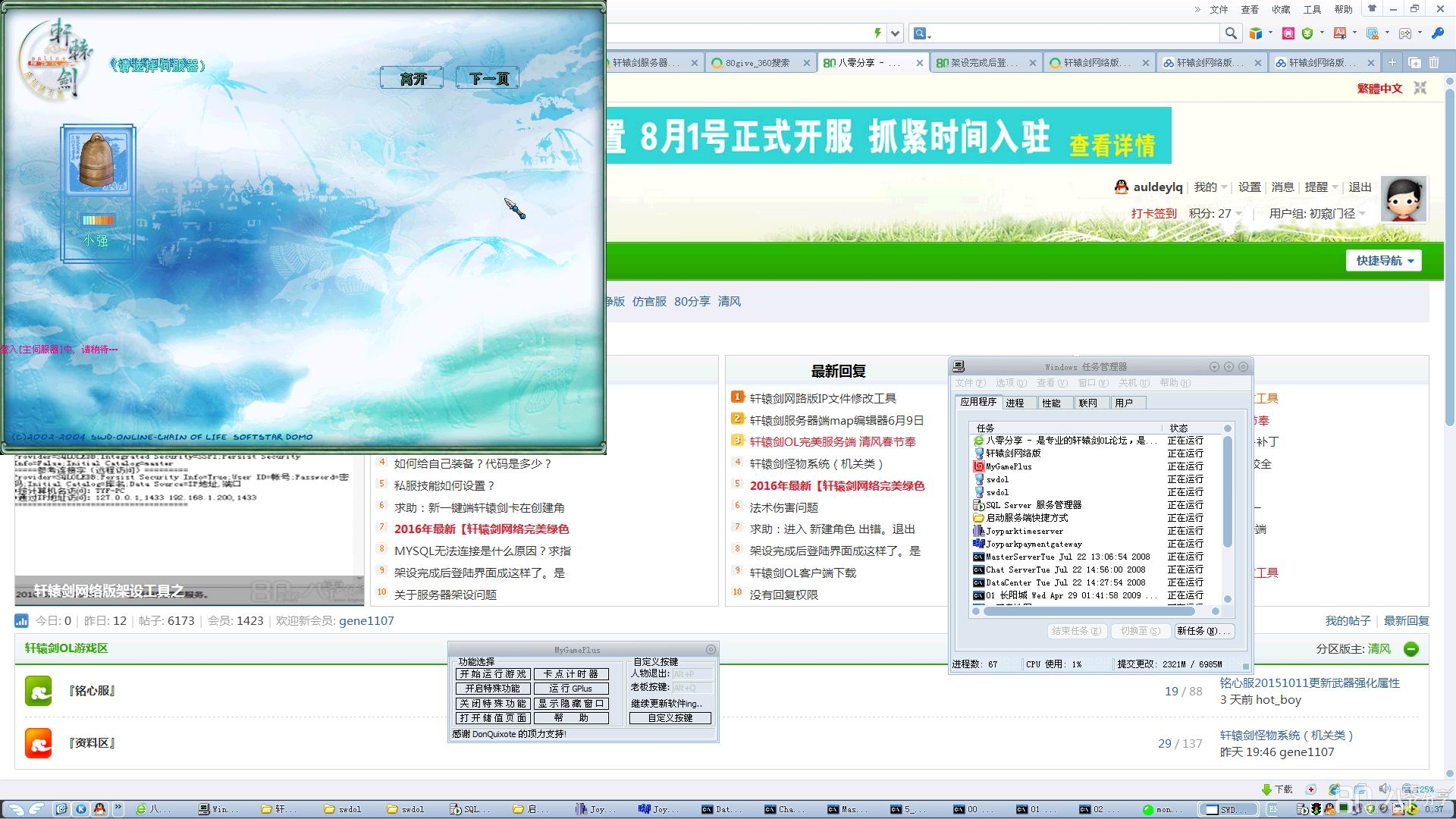Open the colorful cube extension icon

tap(1256, 33)
